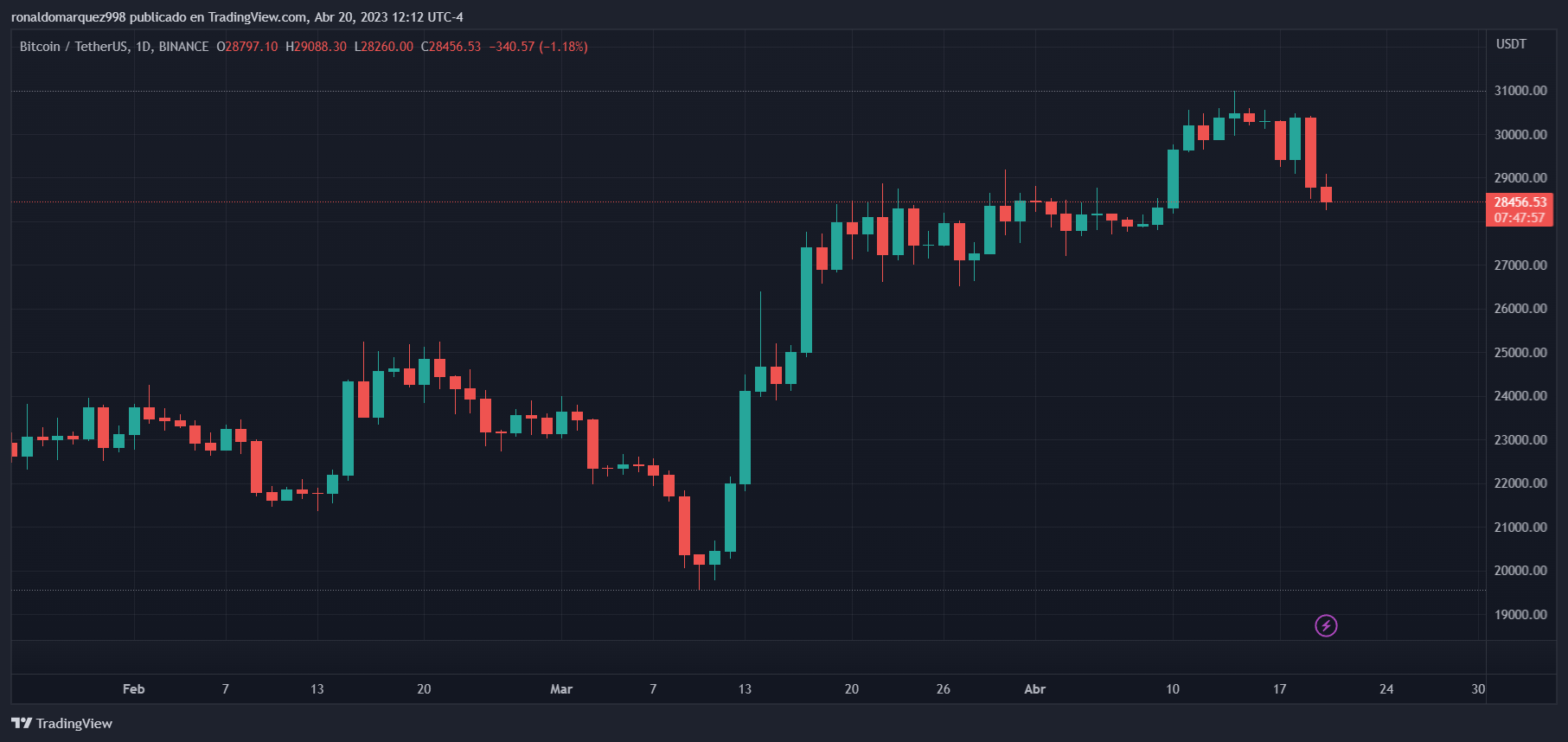The image size is (1568, 742).
Task: Click the 24 date label on time axis
Action: click(1386, 689)
